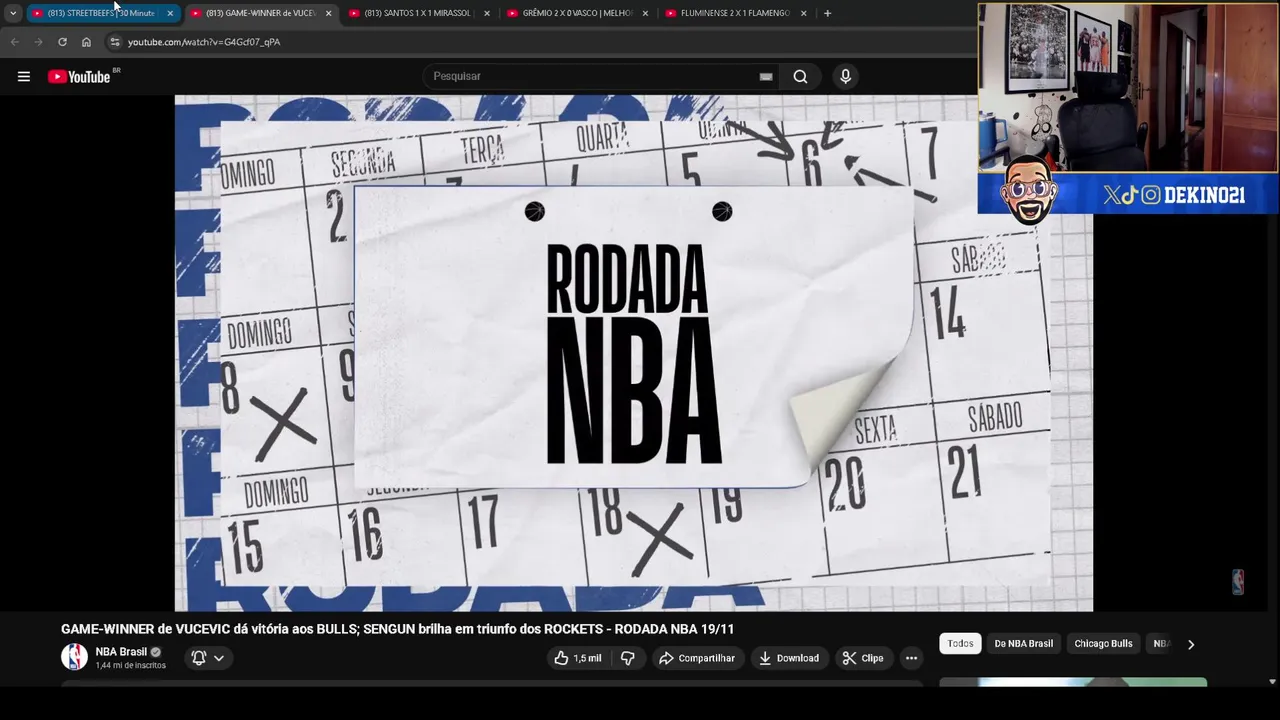The height and width of the screenshot is (720, 1280).
Task: Dislike the video
Action: point(628,658)
